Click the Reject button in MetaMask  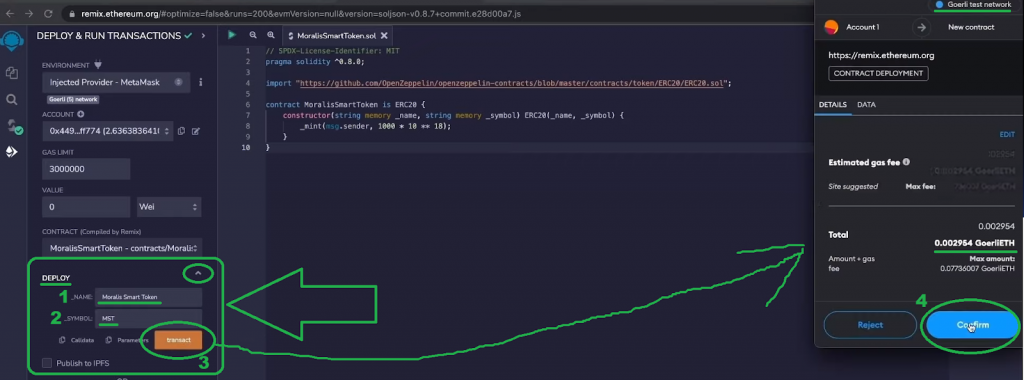coord(870,325)
